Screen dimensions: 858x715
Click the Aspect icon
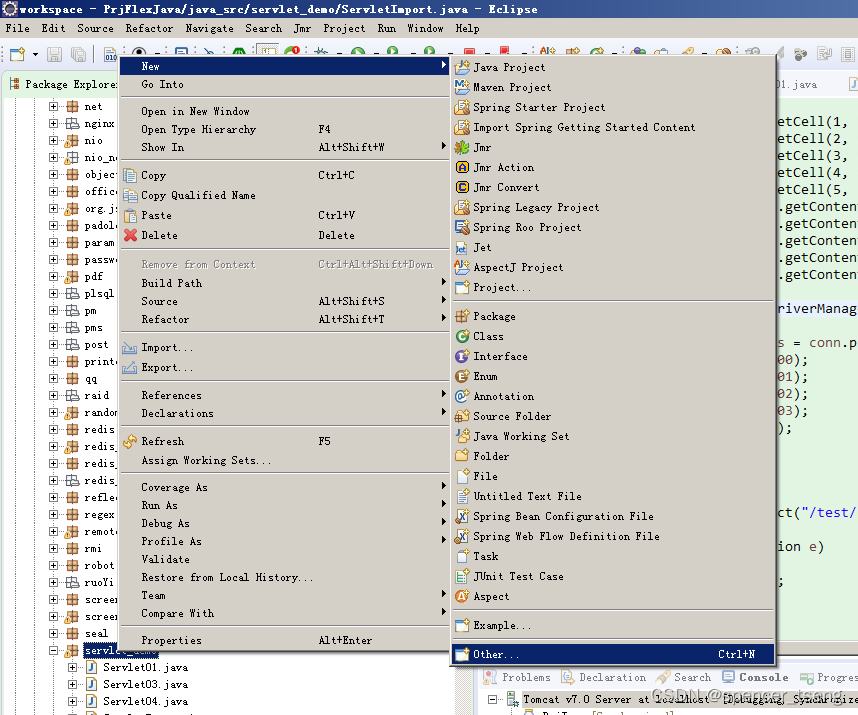(x=462, y=596)
